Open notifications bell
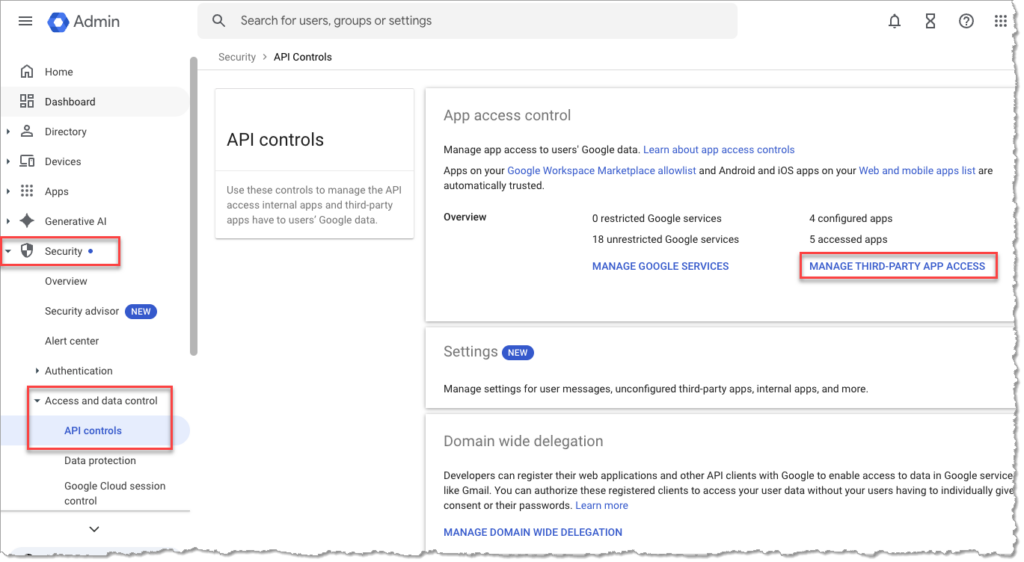1024x562 pixels. point(894,21)
